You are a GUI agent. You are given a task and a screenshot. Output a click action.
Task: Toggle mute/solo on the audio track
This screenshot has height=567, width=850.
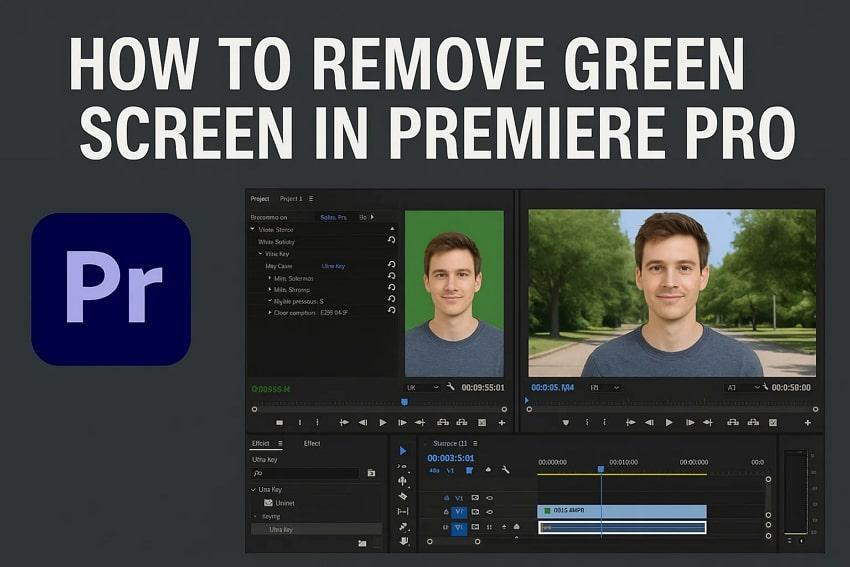[489, 527]
